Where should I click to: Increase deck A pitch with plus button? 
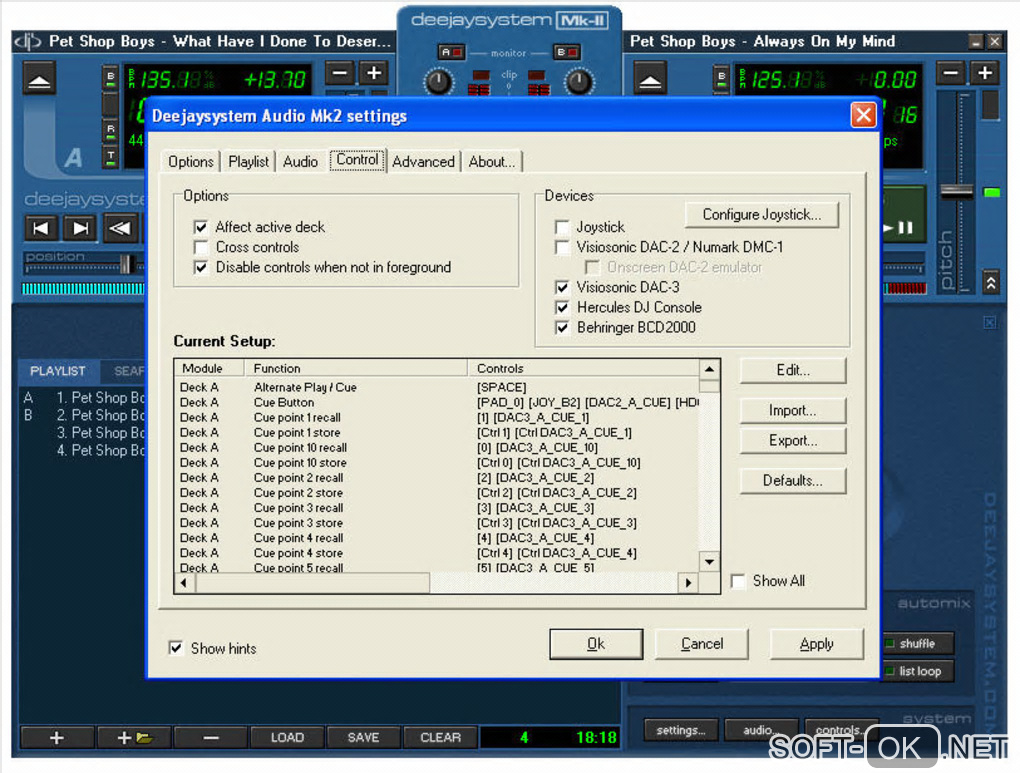pyautogui.click(x=374, y=73)
